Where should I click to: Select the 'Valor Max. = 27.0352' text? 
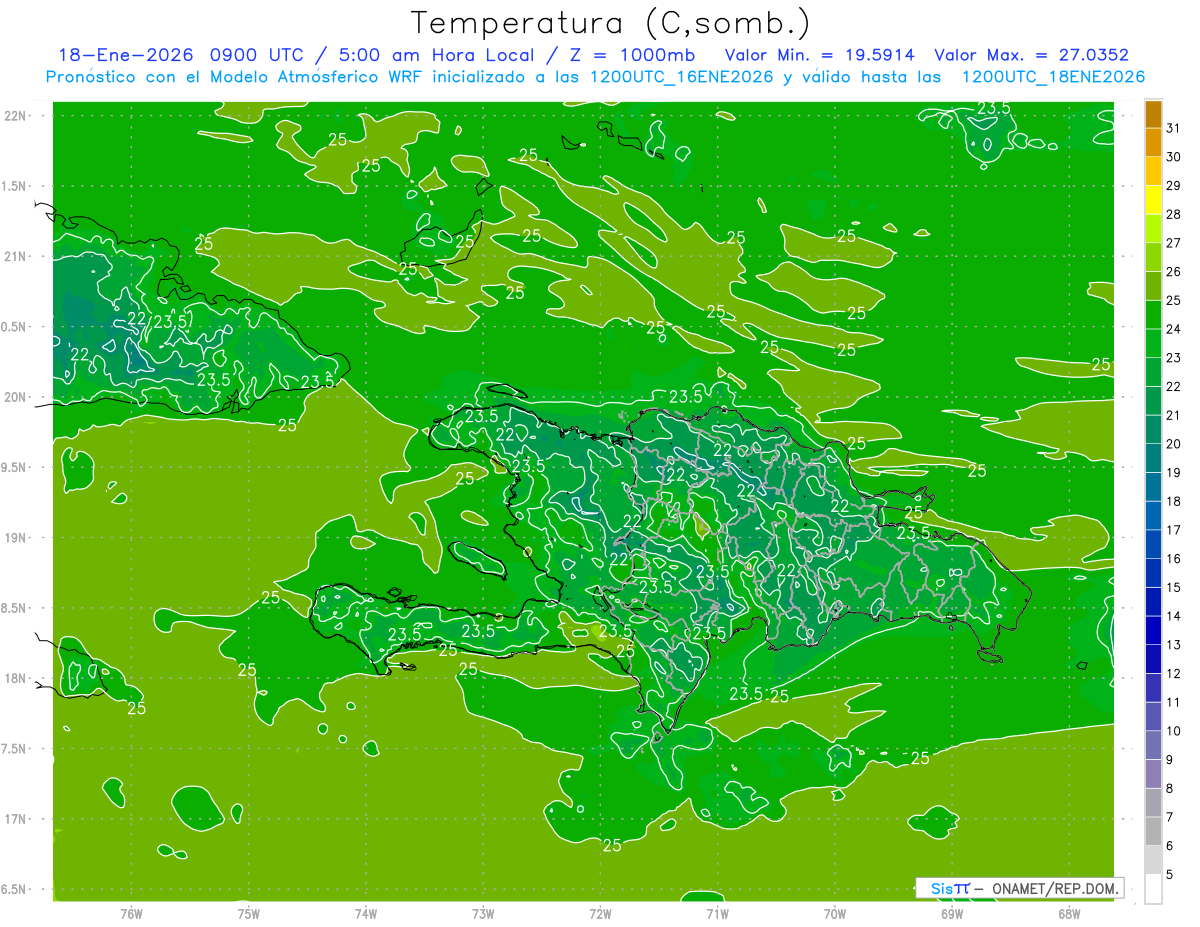pyautogui.click(x=1031, y=55)
